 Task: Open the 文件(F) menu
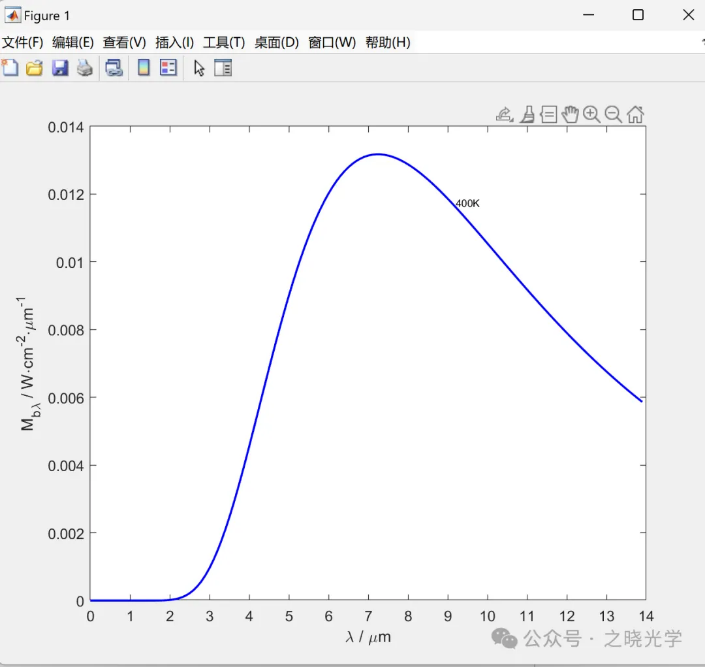click(x=23, y=42)
